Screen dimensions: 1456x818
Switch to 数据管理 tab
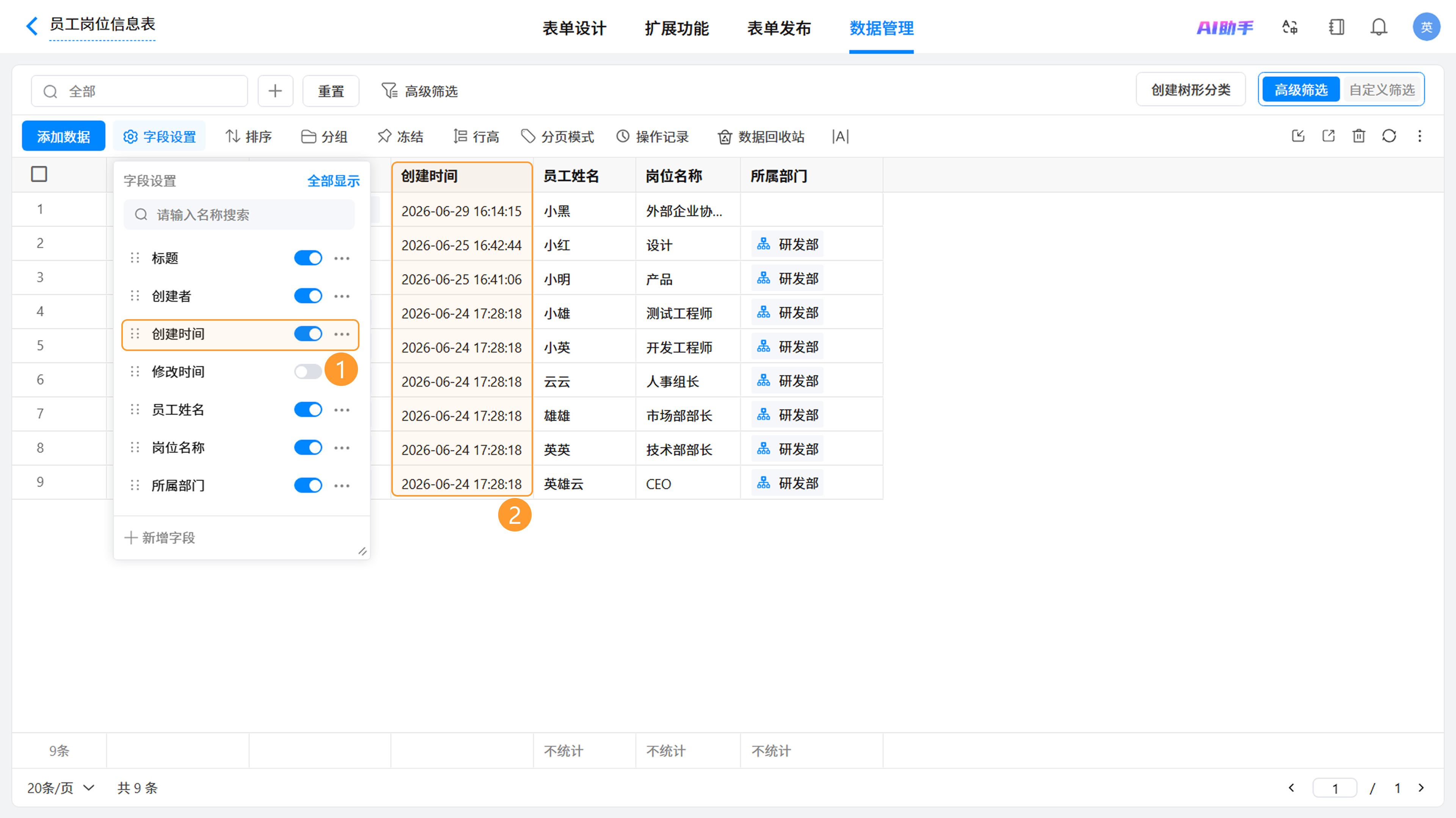[881, 28]
